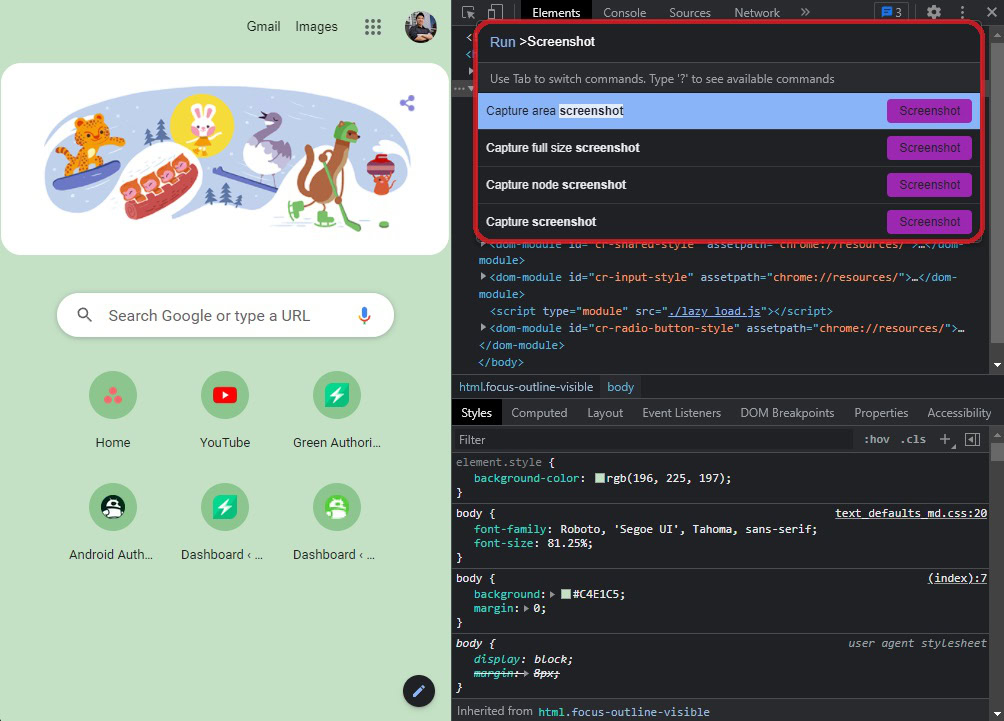Click Screenshot badge on Capture full size row

929,148
